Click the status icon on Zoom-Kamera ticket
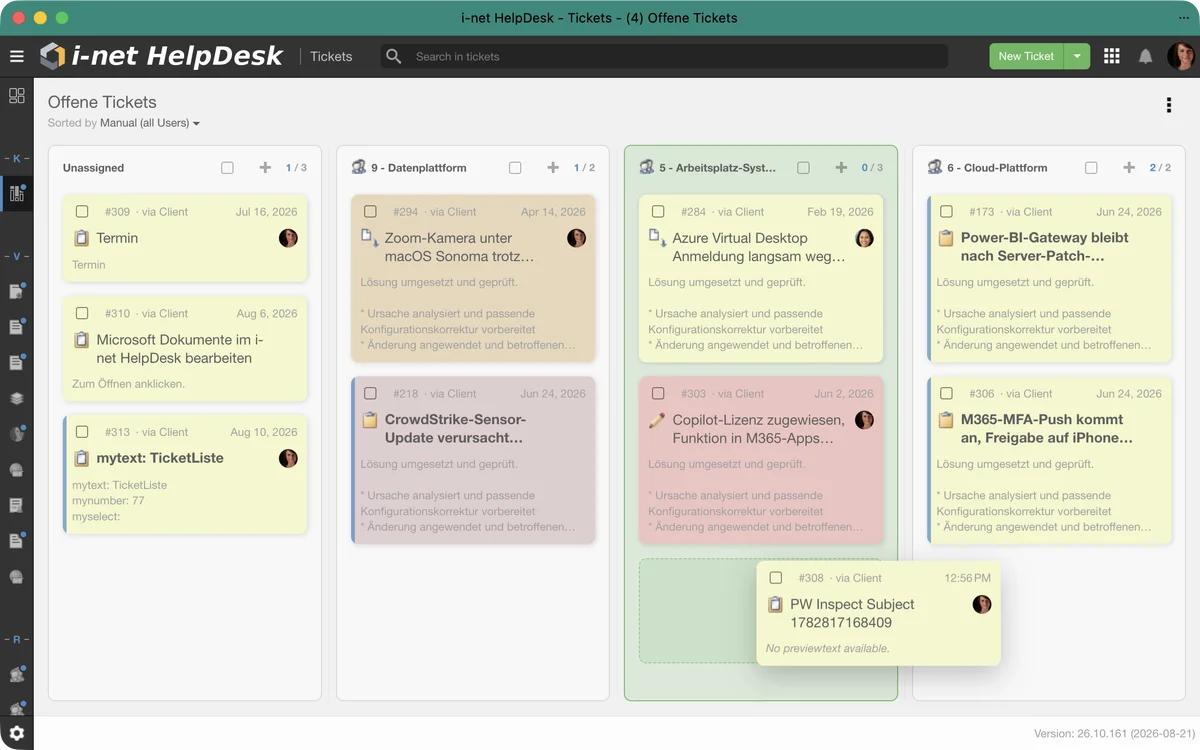This screenshot has height=750, width=1200. [369, 238]
